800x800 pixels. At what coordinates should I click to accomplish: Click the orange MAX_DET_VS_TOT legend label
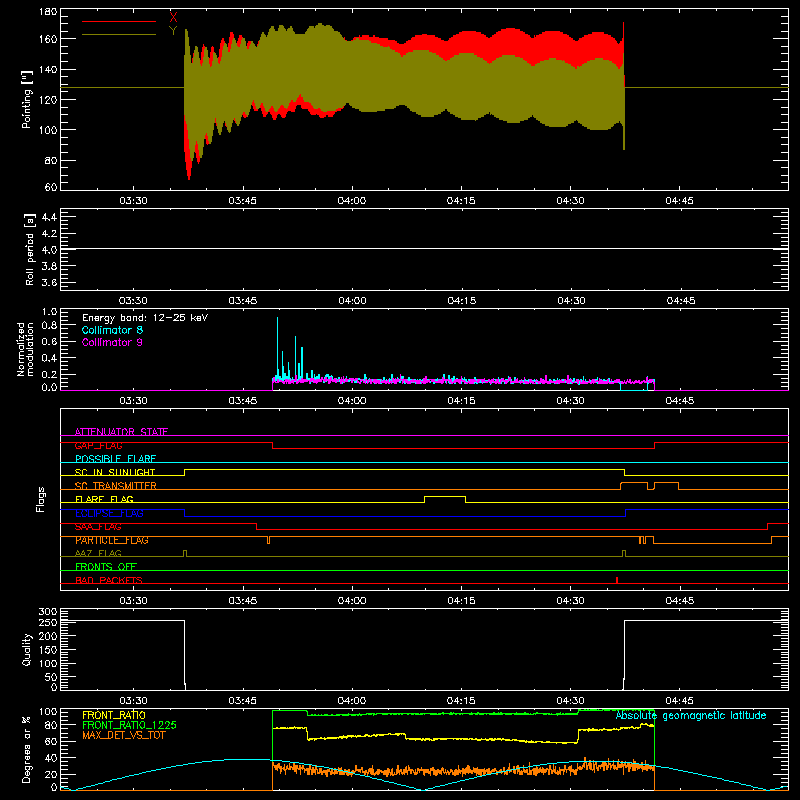(x=124, y=735)
